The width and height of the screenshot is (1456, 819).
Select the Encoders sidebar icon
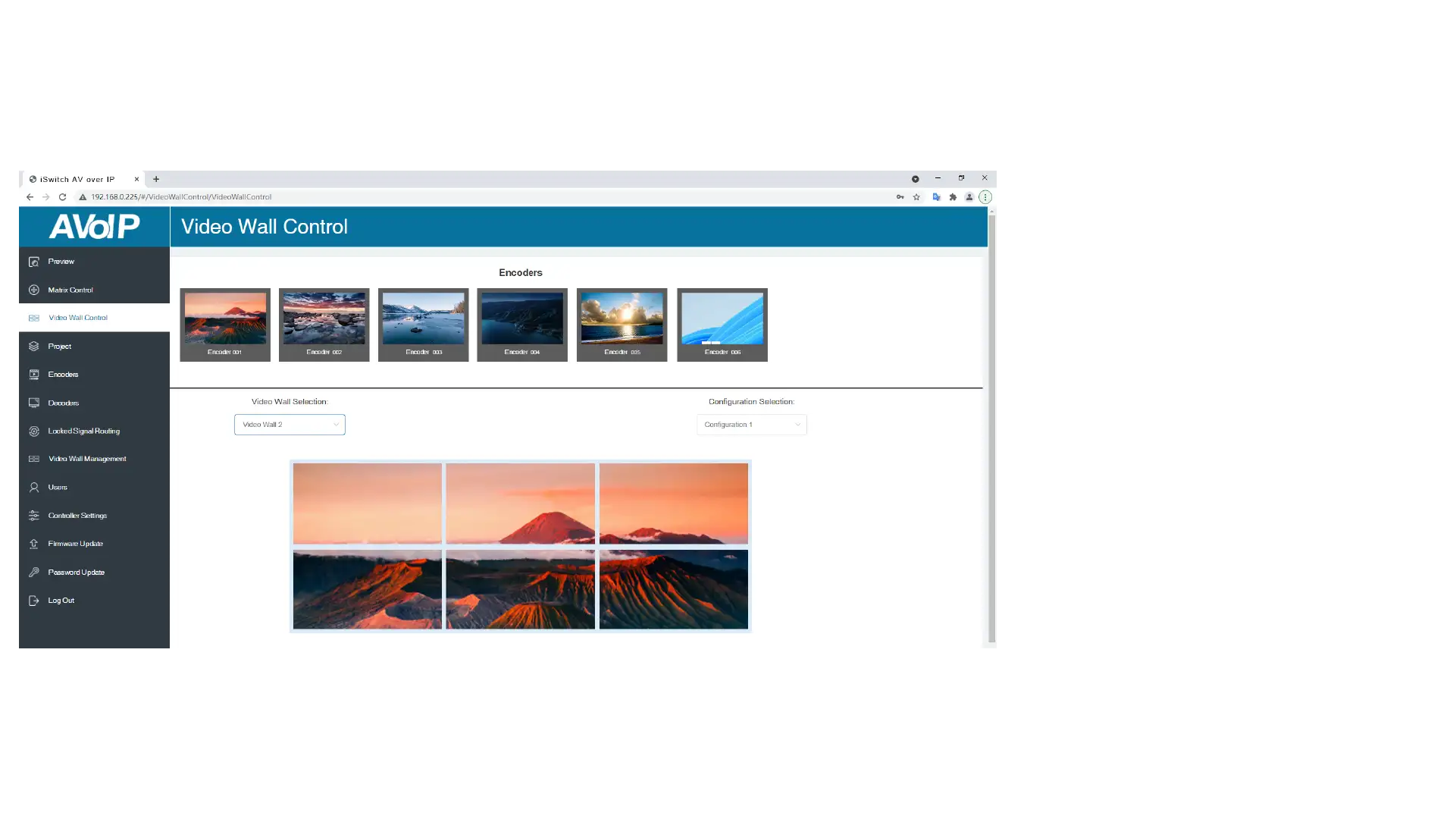coord(34,375)
